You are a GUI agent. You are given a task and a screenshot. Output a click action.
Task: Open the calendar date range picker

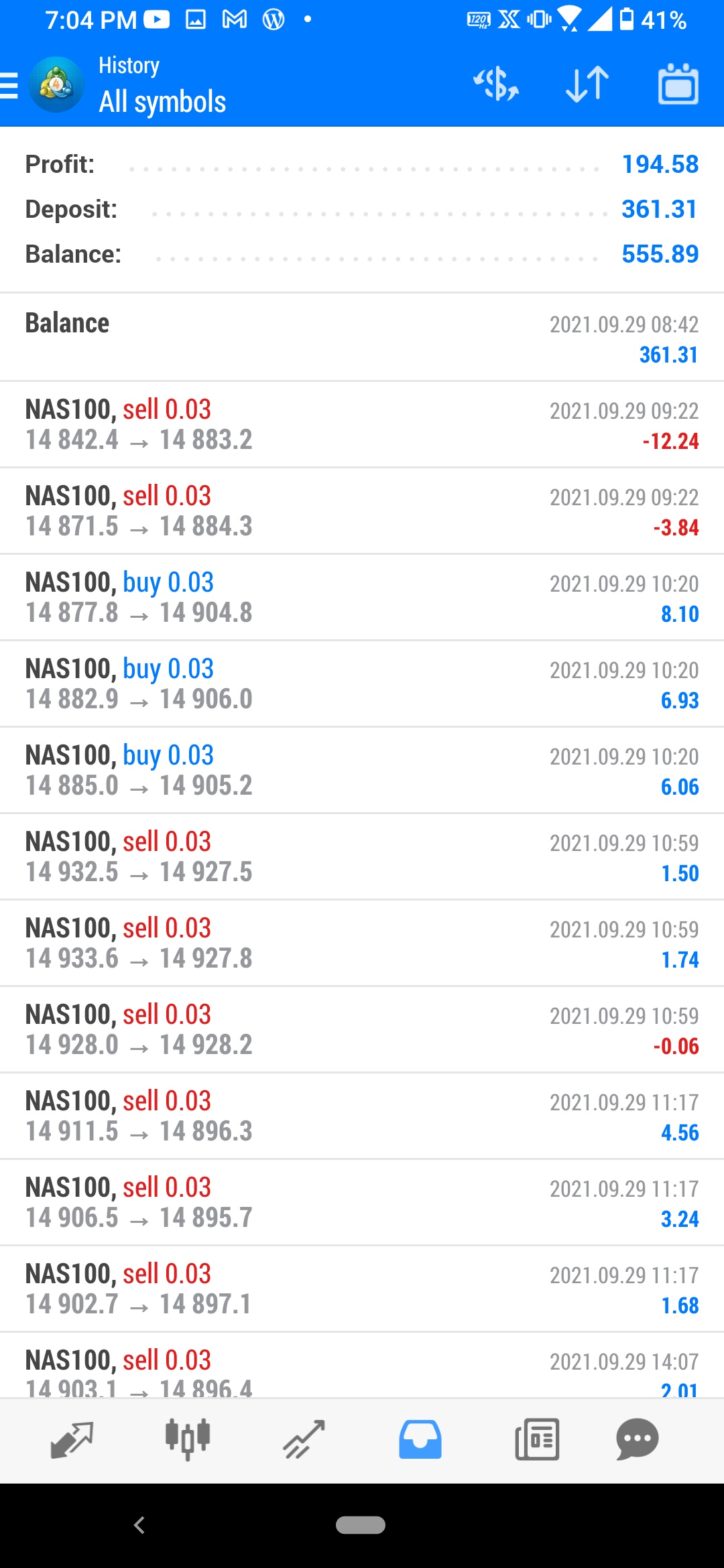(x=678, y=85)
